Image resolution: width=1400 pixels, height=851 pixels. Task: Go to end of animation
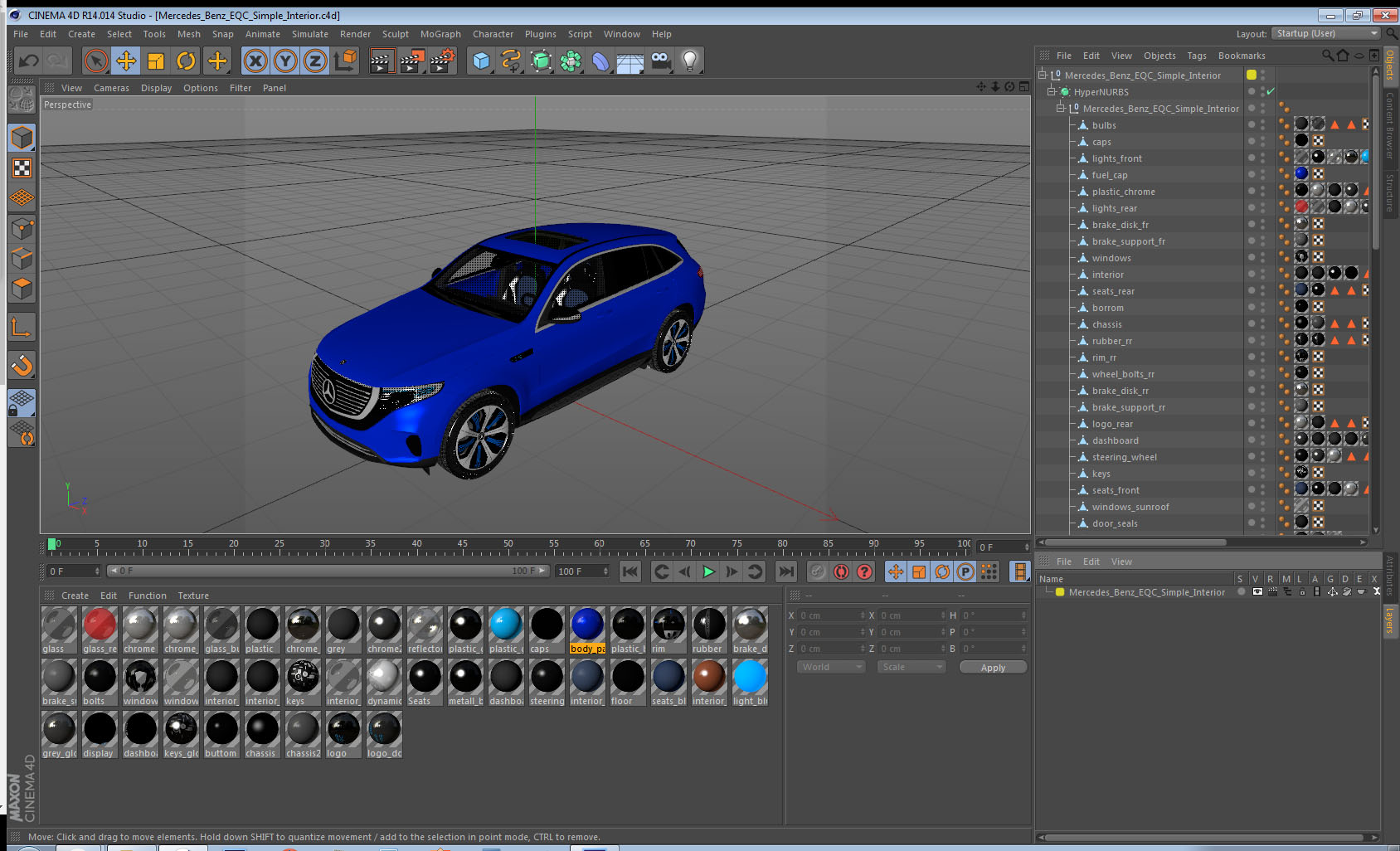point(785,571)
